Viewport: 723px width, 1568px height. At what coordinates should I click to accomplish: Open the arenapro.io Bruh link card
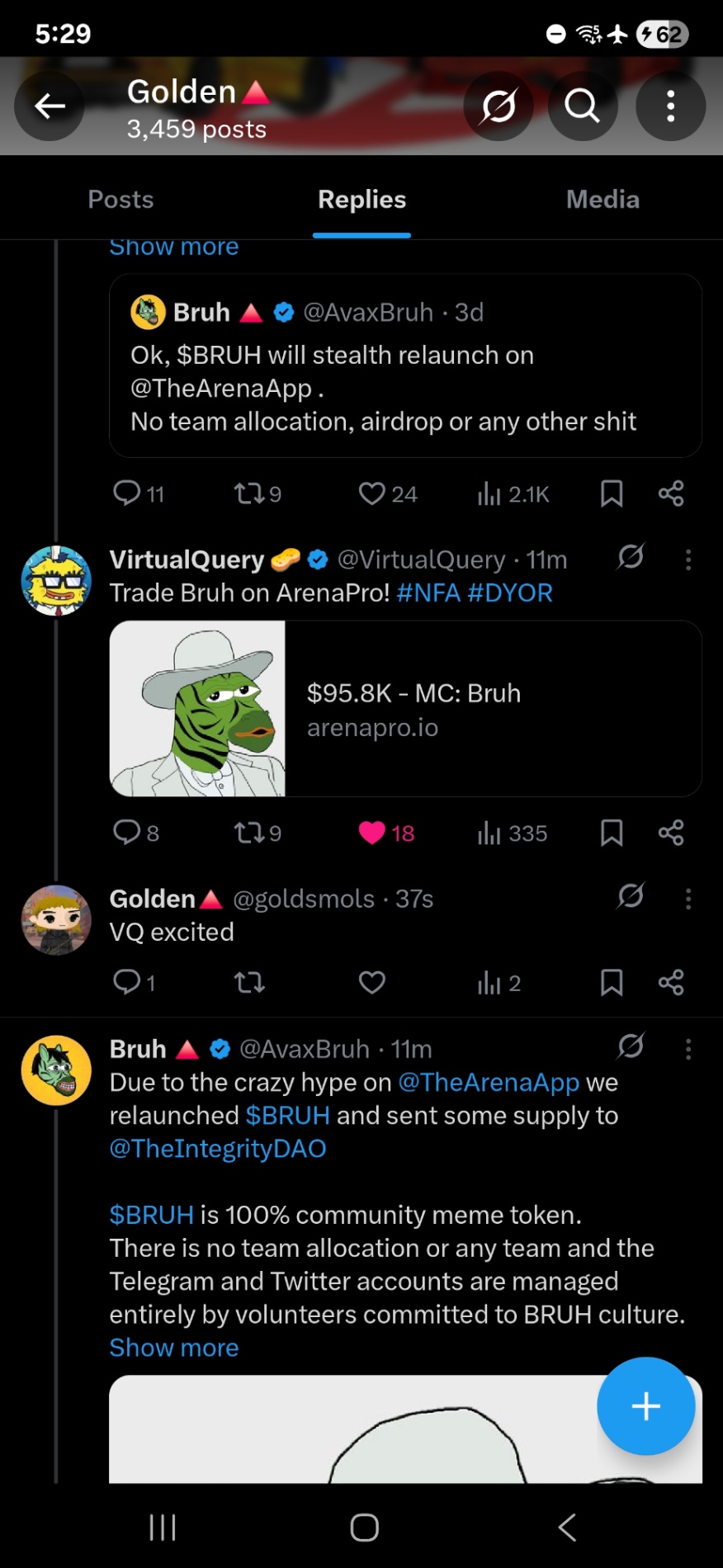coord(405,708)
